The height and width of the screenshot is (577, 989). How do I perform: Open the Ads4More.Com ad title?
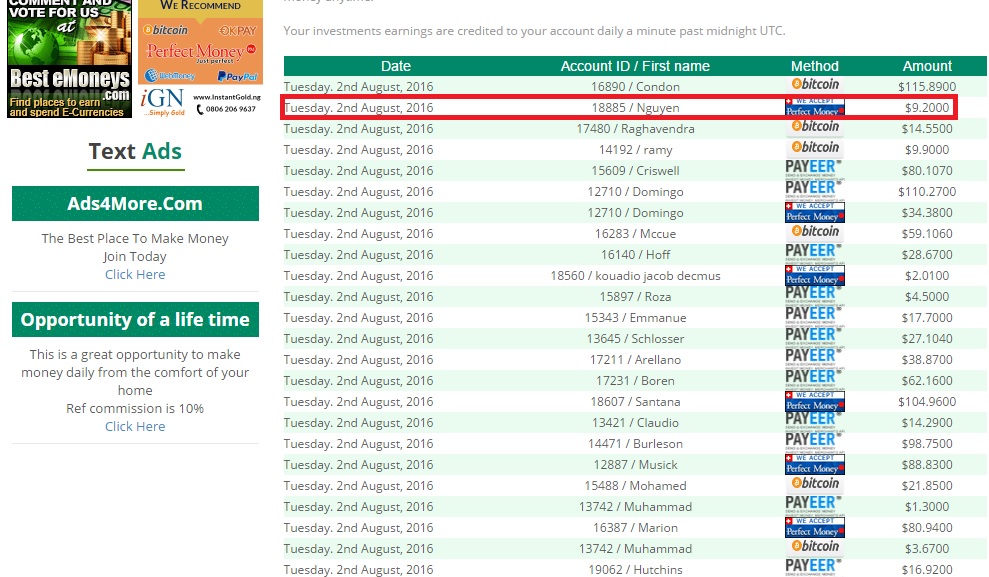[135, 204]
